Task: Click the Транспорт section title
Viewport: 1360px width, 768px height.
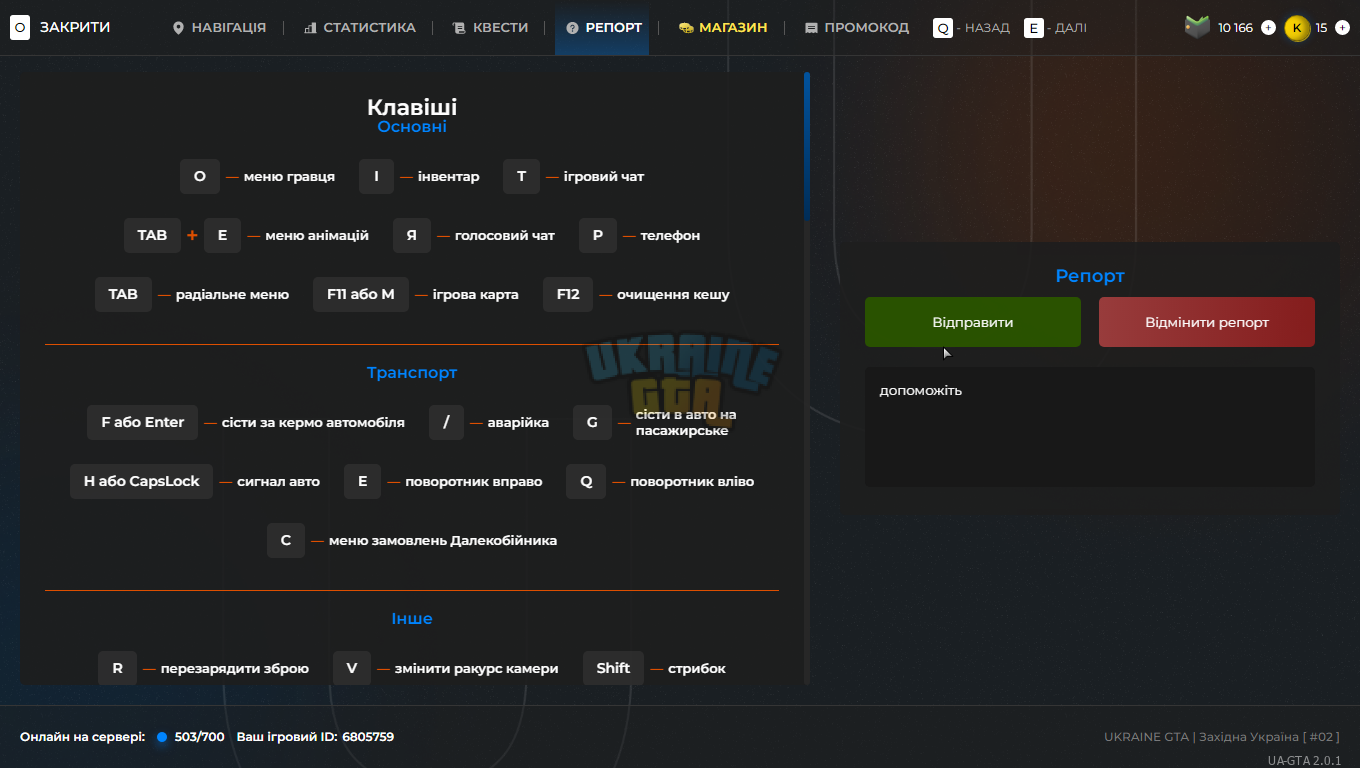Action: [412, 372]
